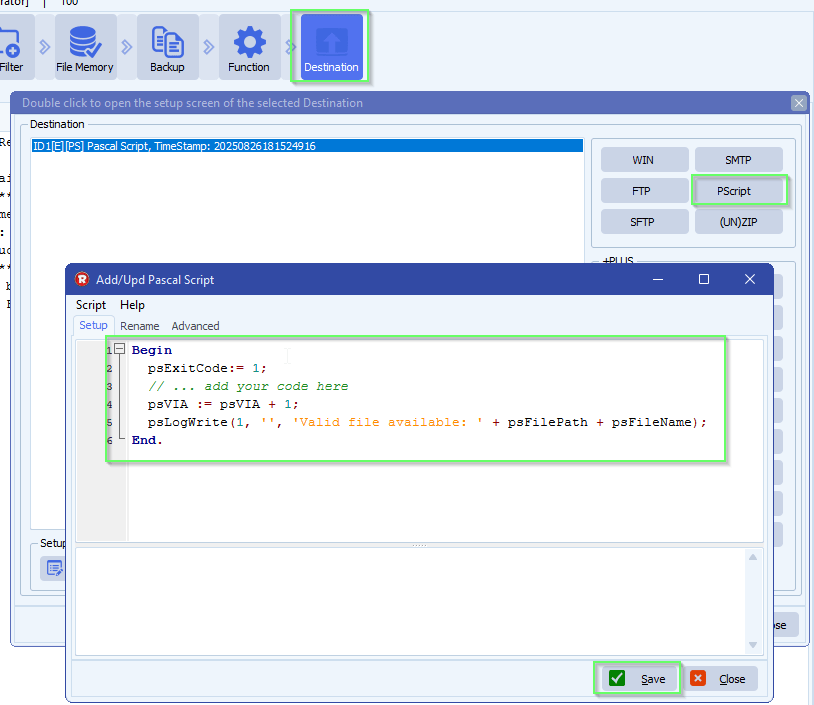Click the End. line in editor
Viewport: 814px width, 705px height.
point(147,440)
